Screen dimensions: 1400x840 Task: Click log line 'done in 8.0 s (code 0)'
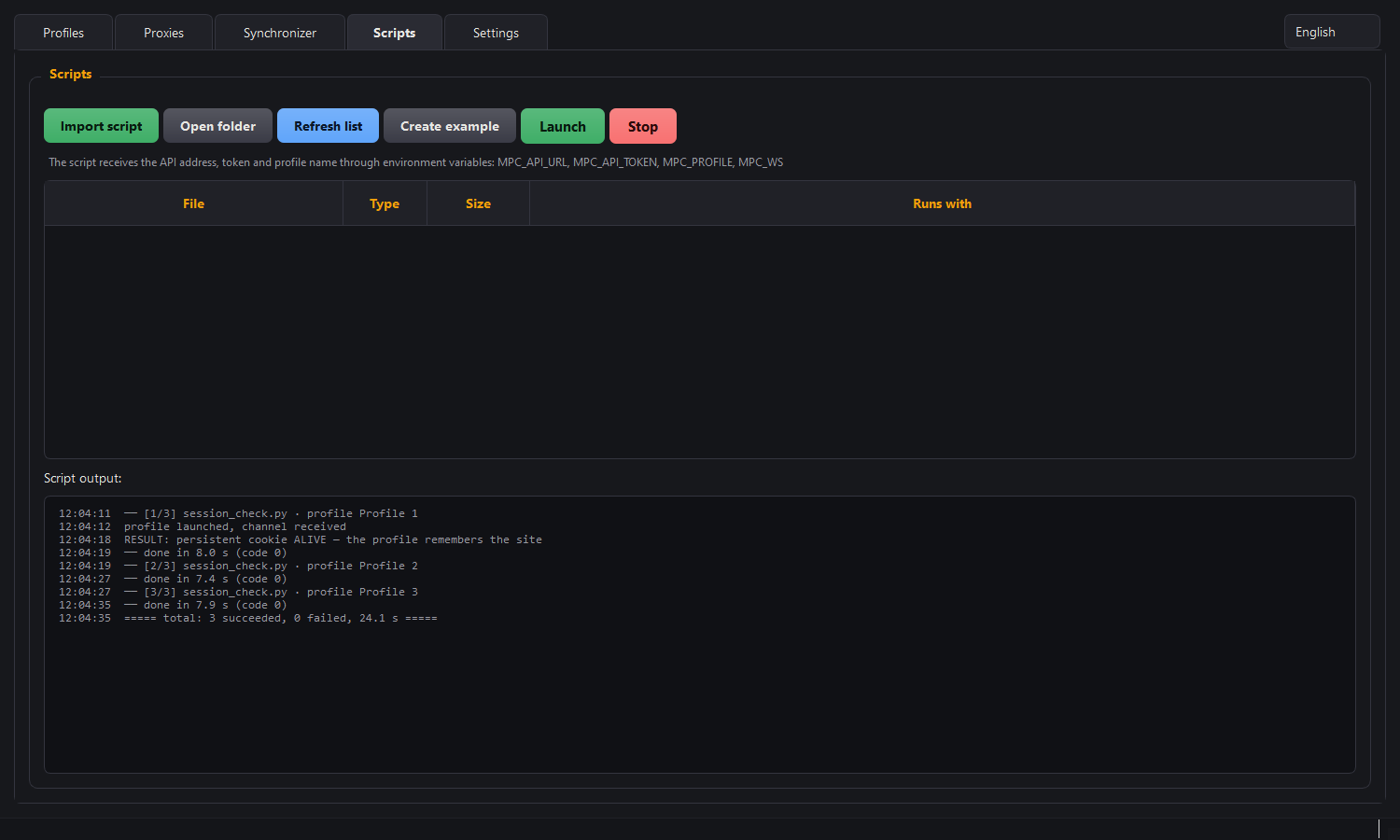click(x=173, y=553)
